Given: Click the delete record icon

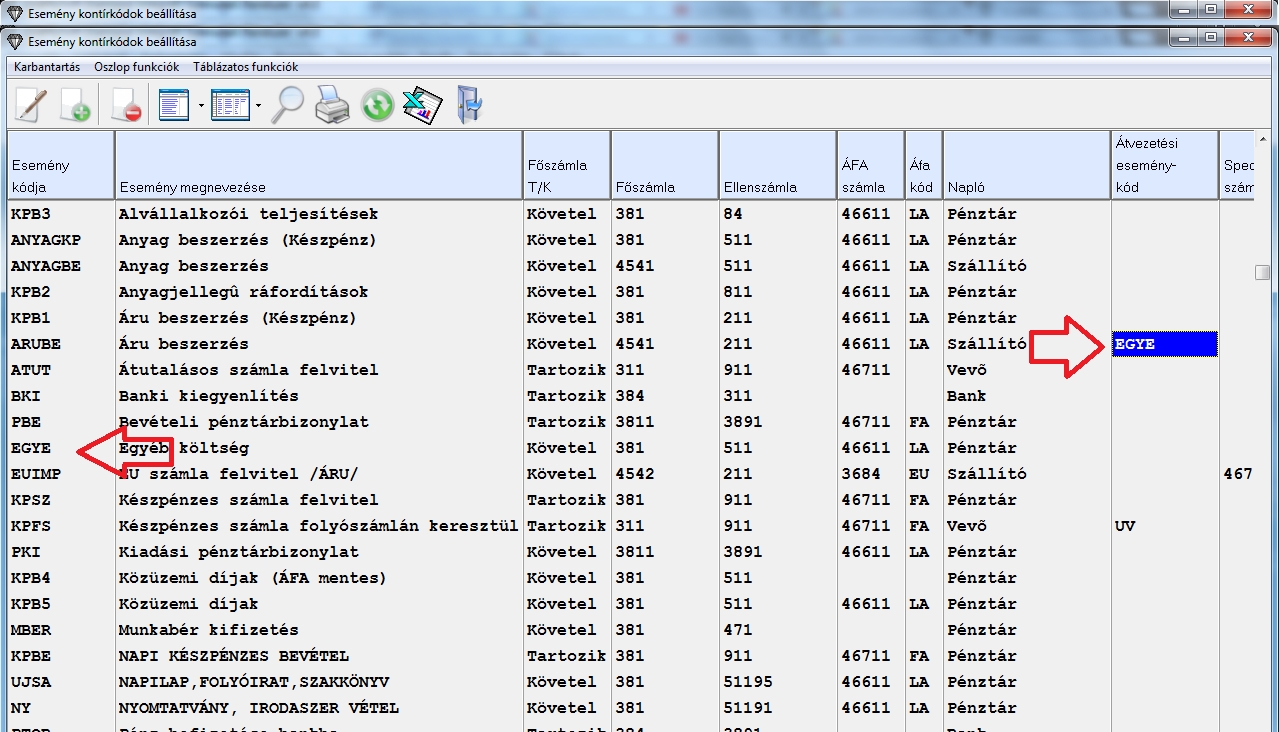Looking at the screenshot, I should (x=126, y=104).
